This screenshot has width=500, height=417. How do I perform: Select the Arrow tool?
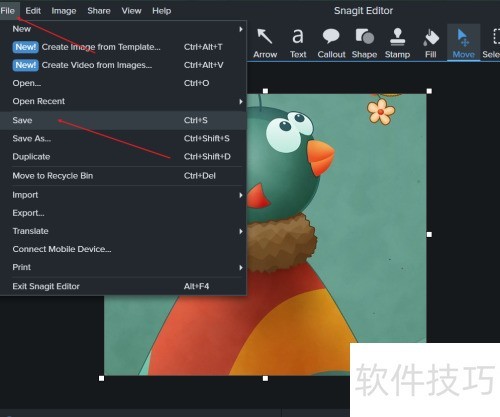click(265, 43)
